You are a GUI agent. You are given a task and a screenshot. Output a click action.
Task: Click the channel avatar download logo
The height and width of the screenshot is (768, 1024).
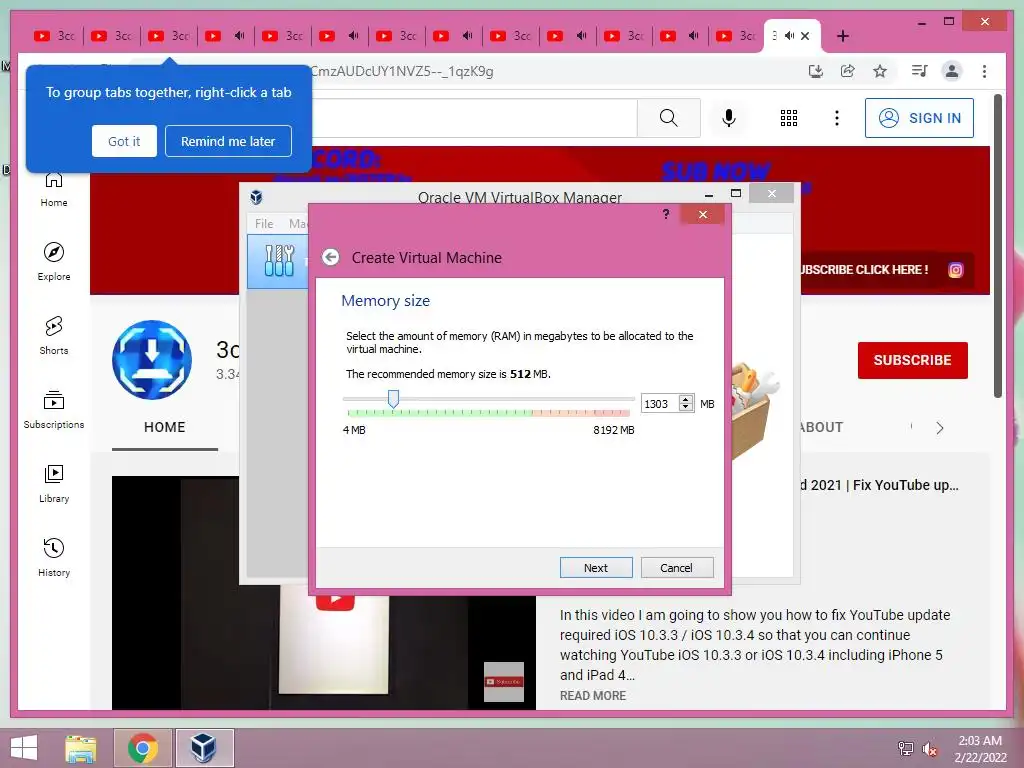click(152, 360)
